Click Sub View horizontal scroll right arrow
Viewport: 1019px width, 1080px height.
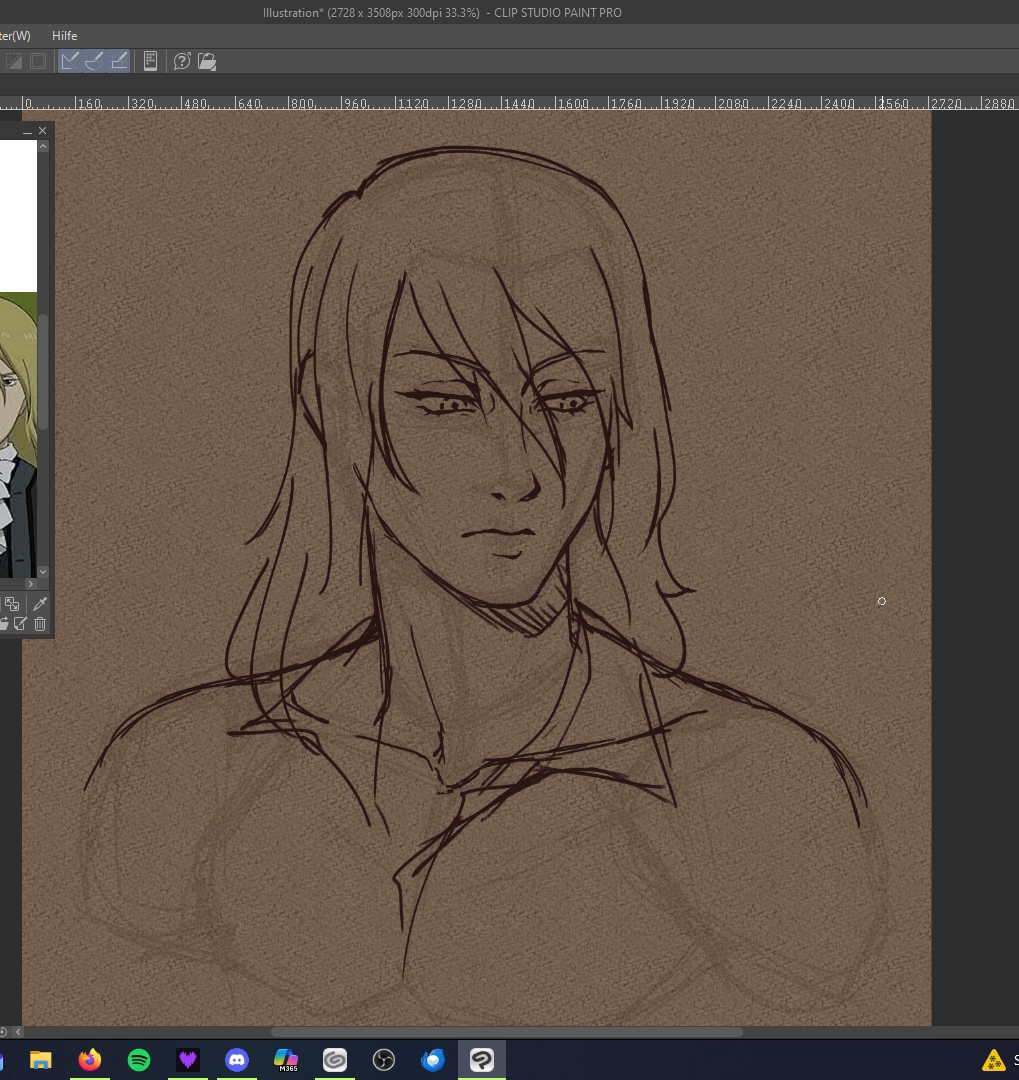click(x=30, y=584)
